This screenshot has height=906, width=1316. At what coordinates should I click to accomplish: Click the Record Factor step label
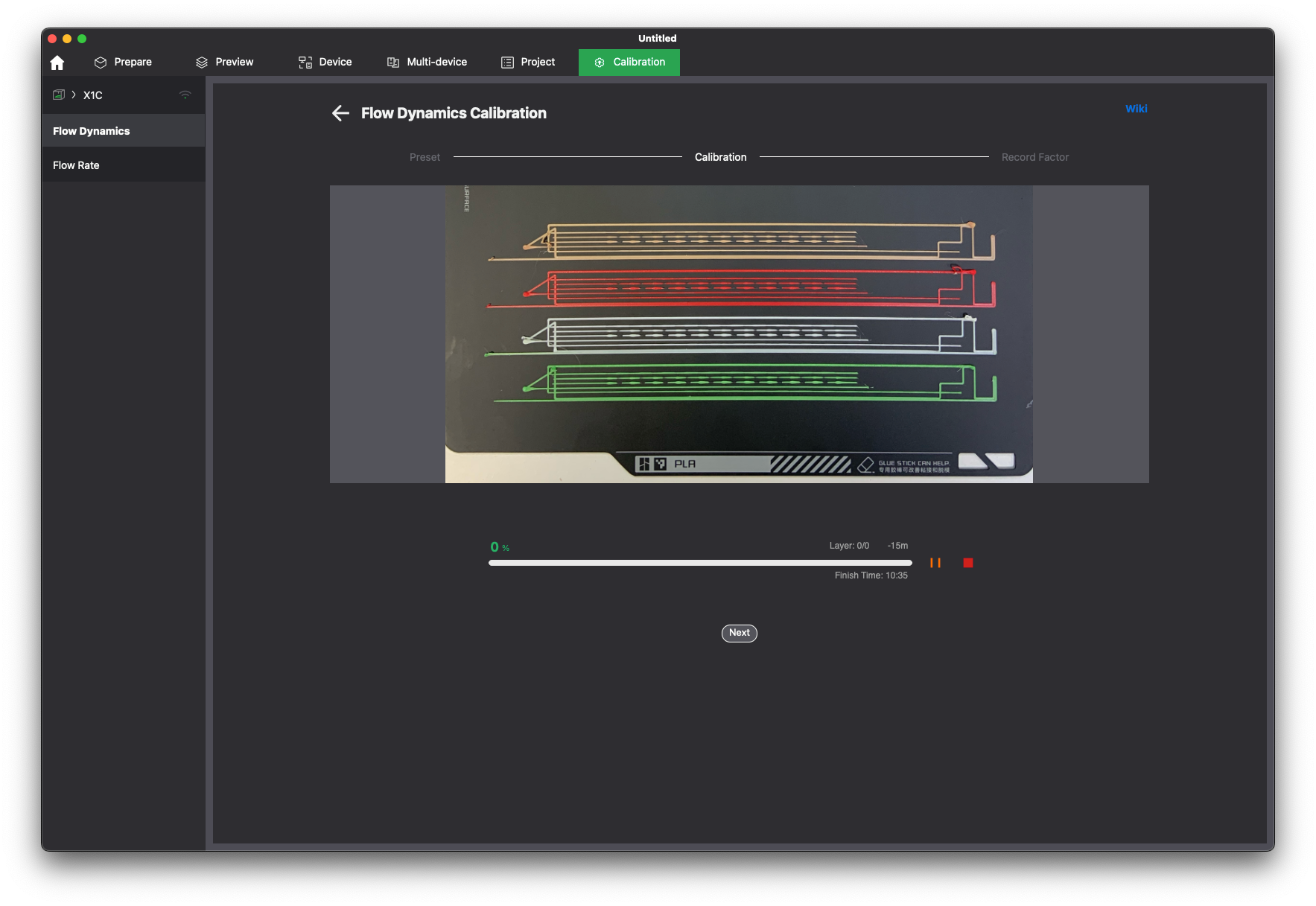pyautogui.click(x=1034, y=157)
